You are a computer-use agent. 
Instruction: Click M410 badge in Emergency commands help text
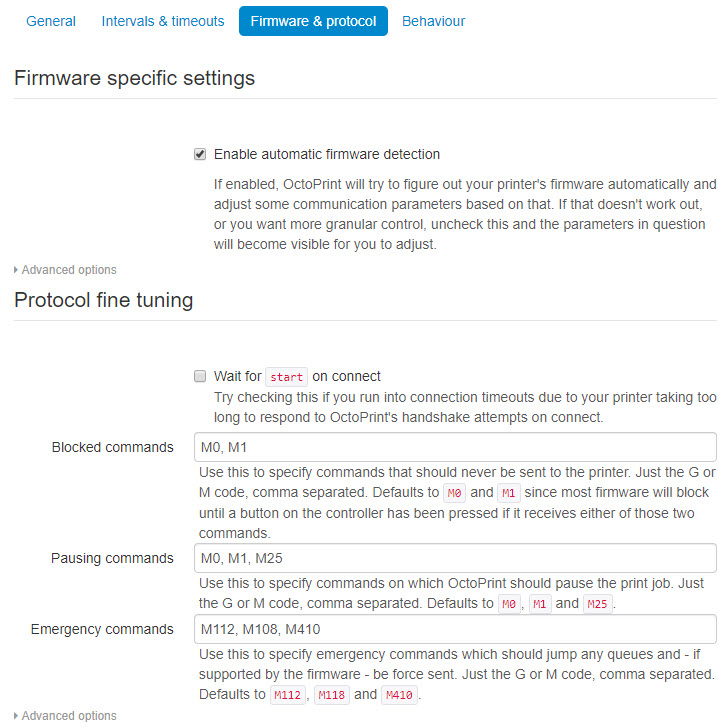point(399,695)
